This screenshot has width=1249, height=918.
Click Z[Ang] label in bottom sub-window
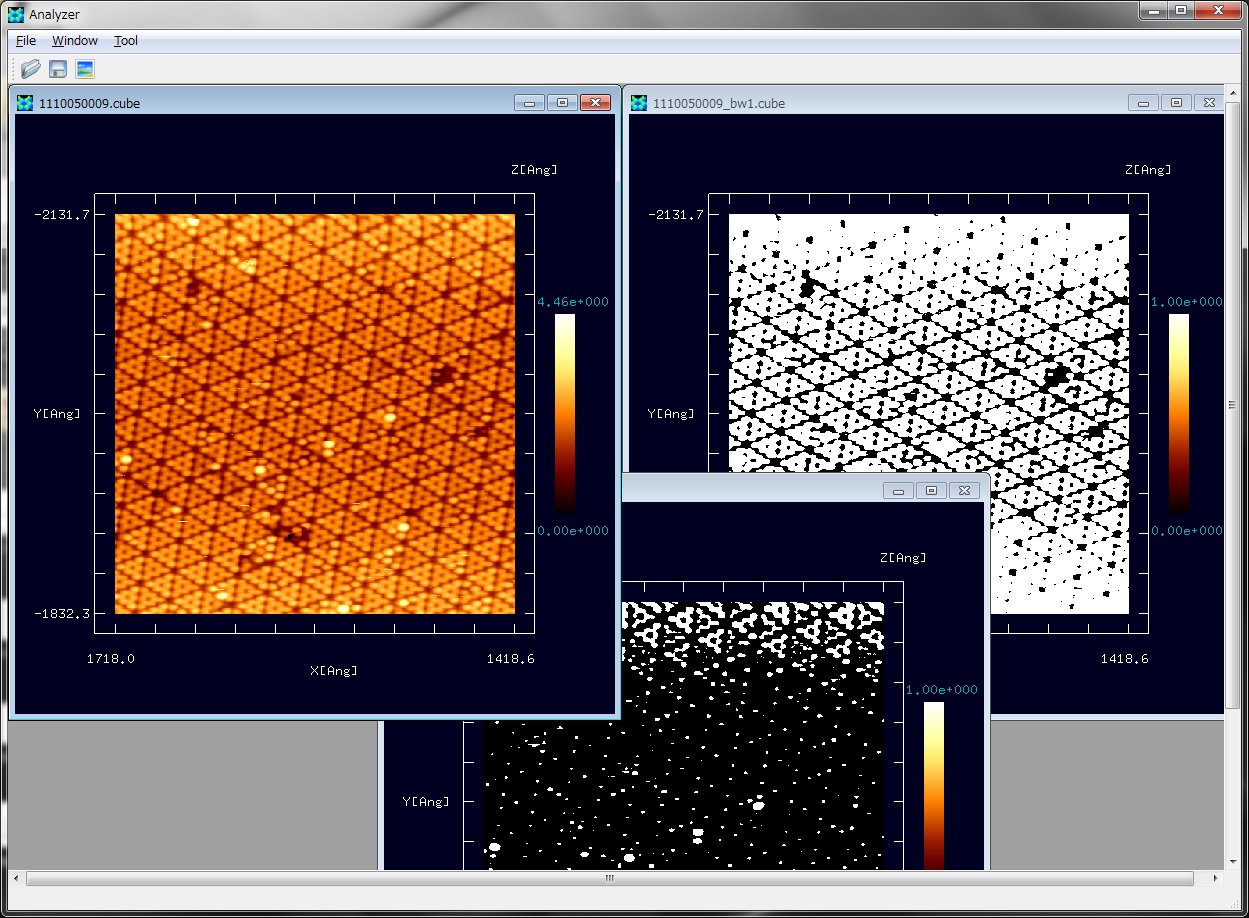pyautogui.click(x=902, y=557)
